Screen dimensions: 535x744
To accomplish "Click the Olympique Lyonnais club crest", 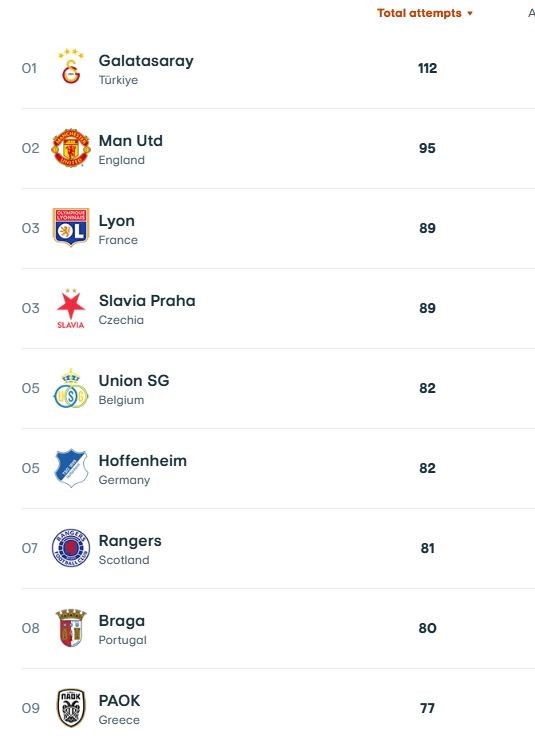I will tap(71, 227).
